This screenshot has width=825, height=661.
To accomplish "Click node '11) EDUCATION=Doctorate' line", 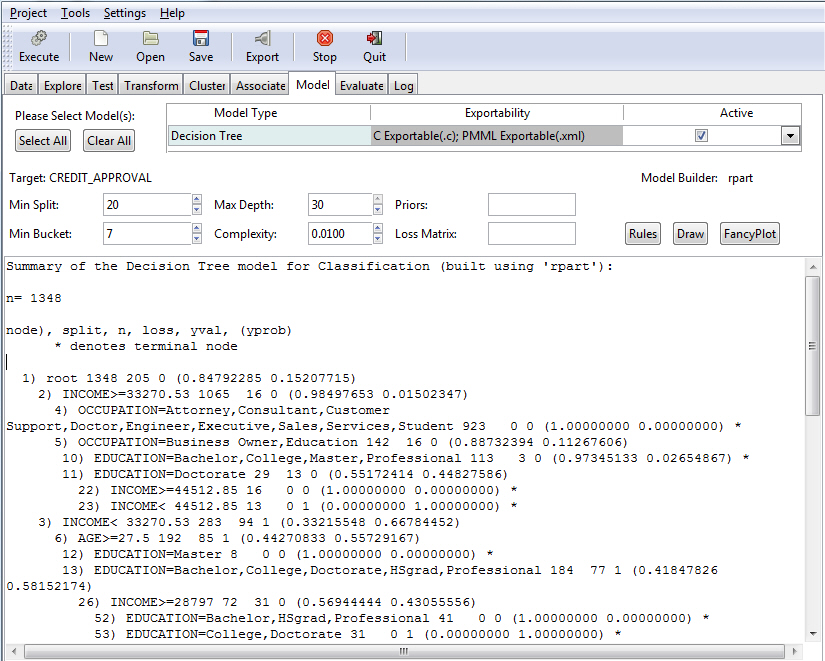I will 285,474.
